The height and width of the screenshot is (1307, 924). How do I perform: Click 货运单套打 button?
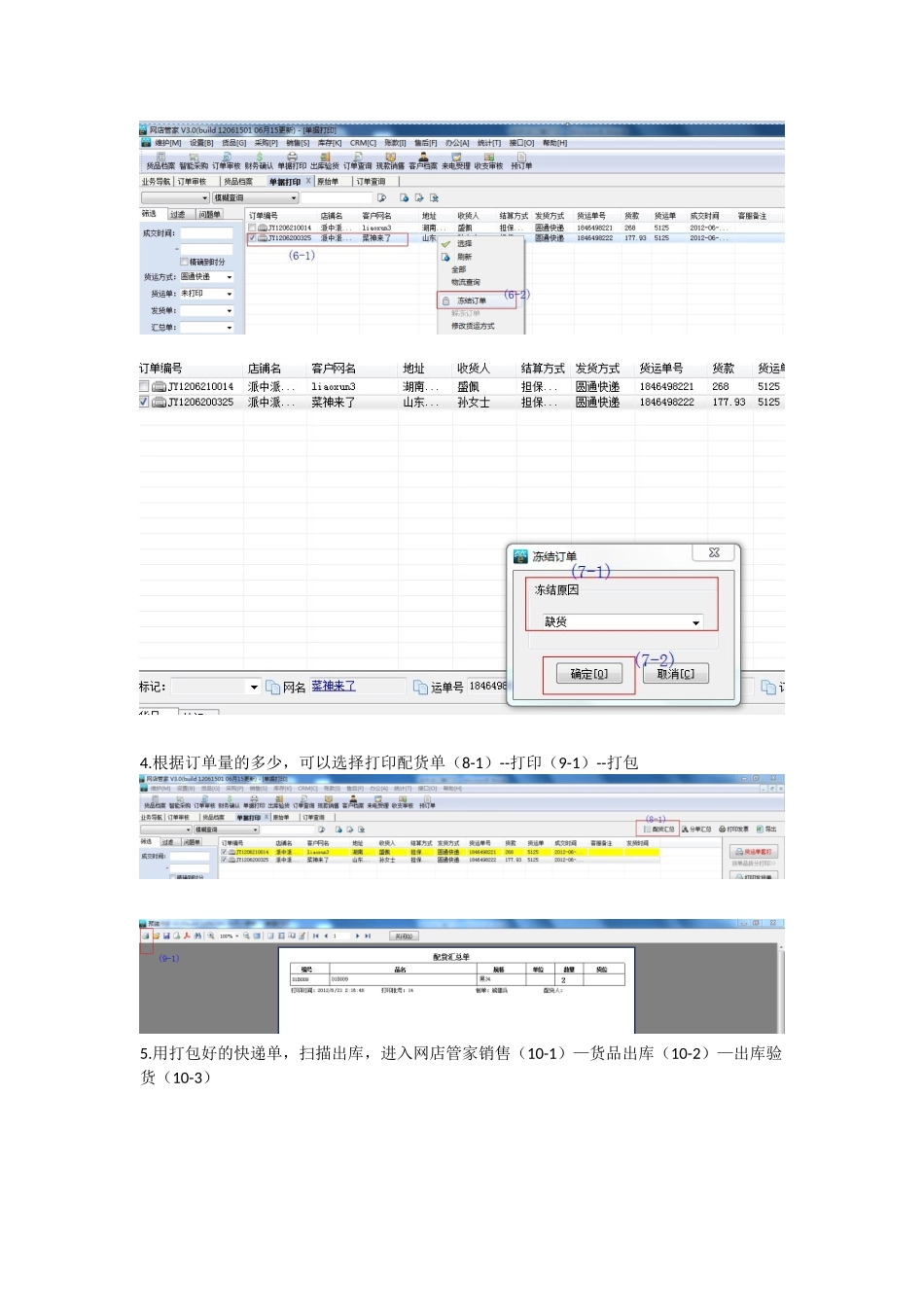coord(754,852)
